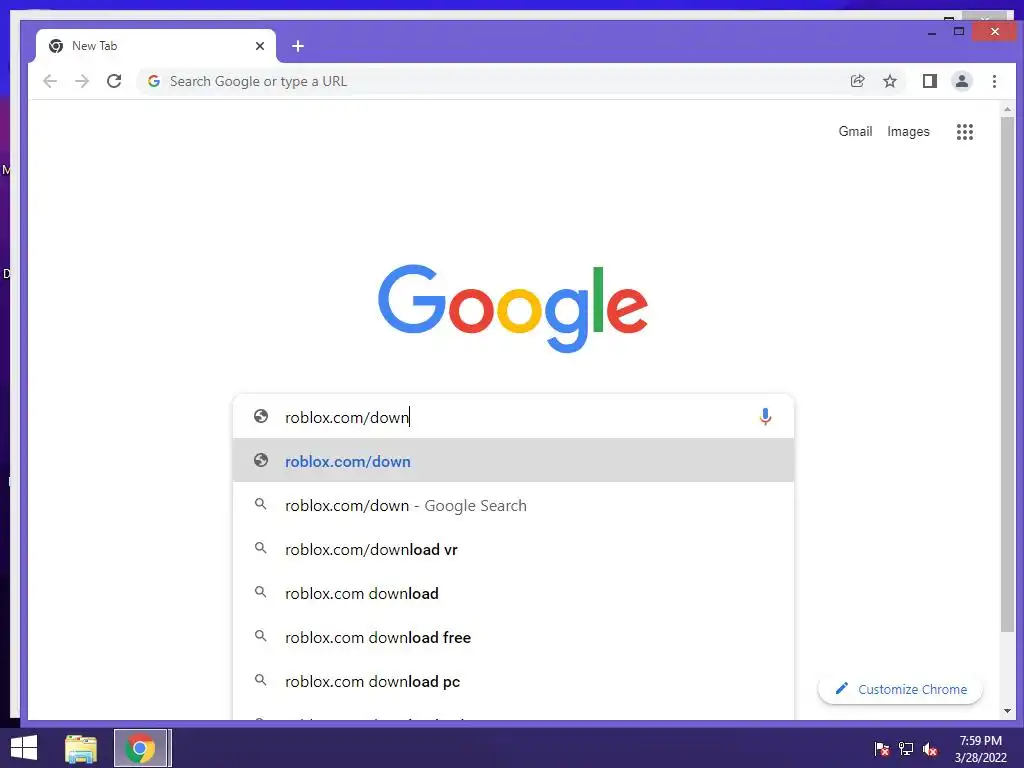
Task: Click the browser Back arrow
Action: tap(50, 82)
